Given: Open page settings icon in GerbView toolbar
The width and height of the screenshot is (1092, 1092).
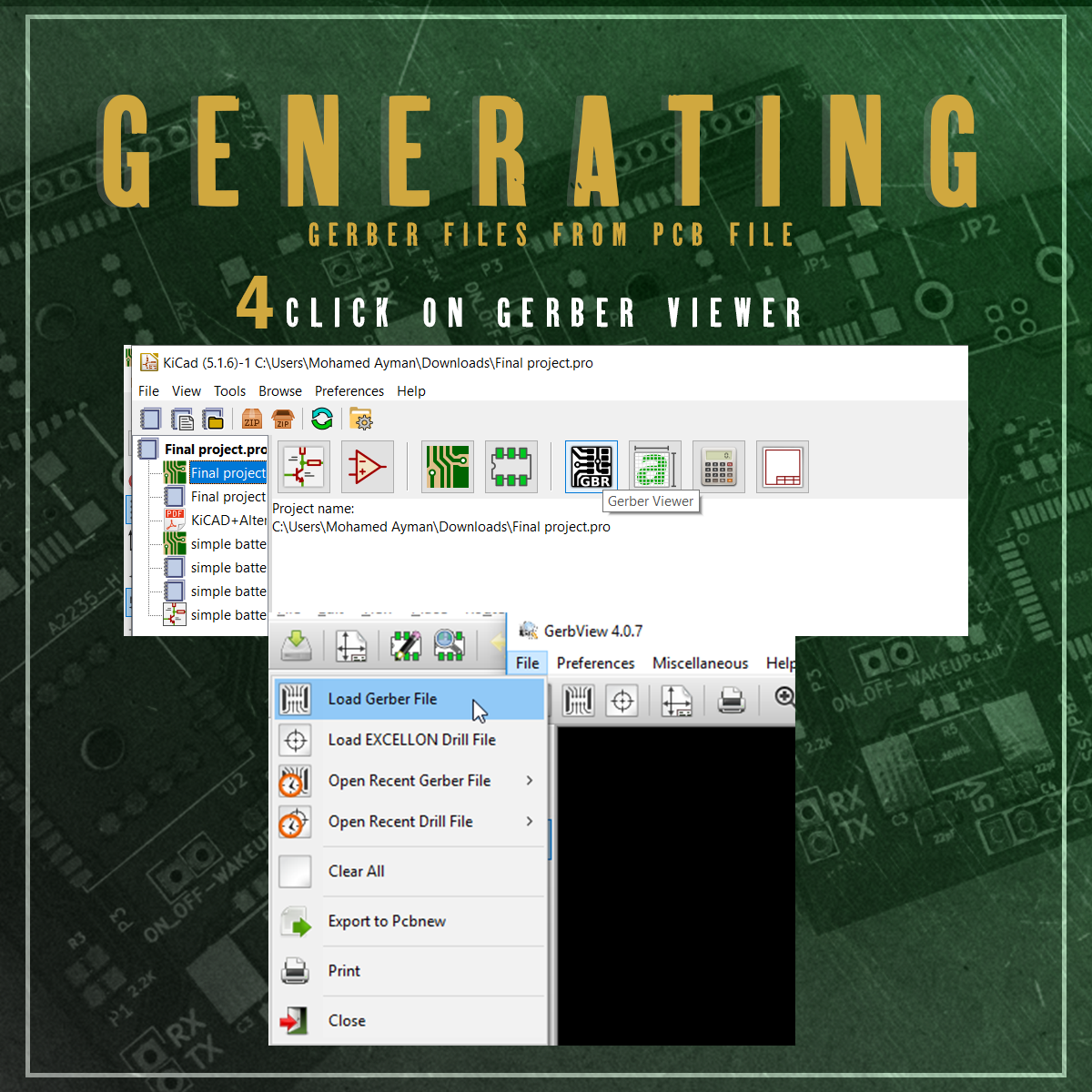Looking at the screenshot, I should tap(676, 701).
